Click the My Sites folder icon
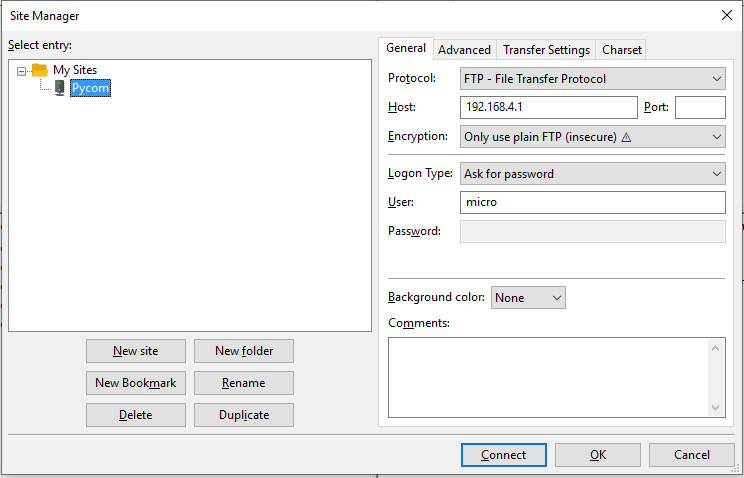This screenshot has height=478, width=744. [39, 70]
